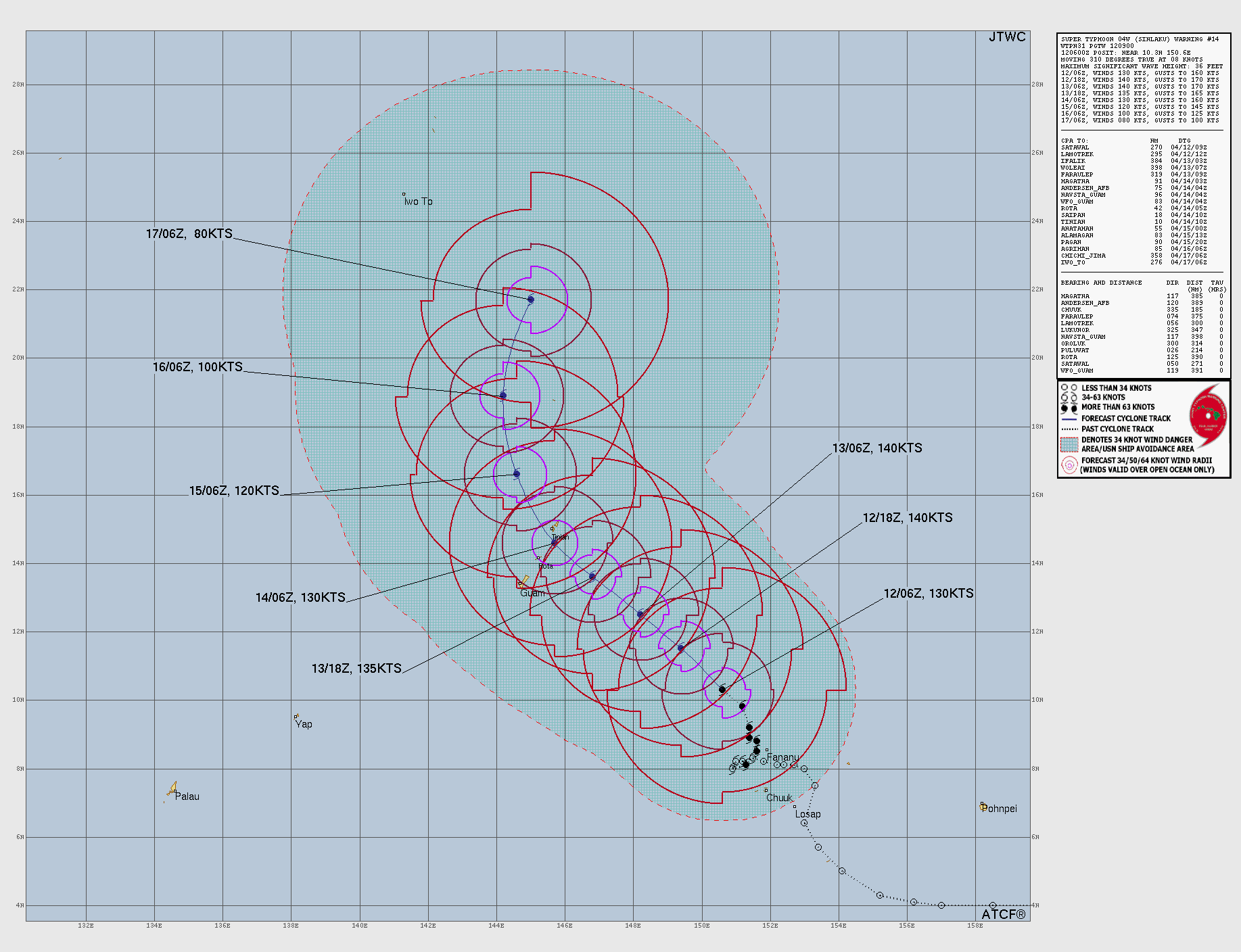
Task: Click the Pohnpei location symbol
Action: tap(983, 805)
